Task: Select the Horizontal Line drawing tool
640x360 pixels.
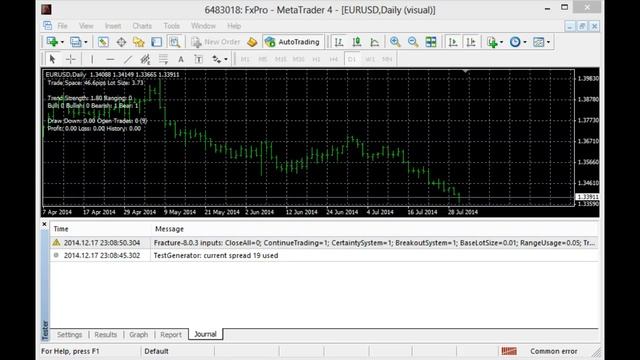Action: coord(110,59)
